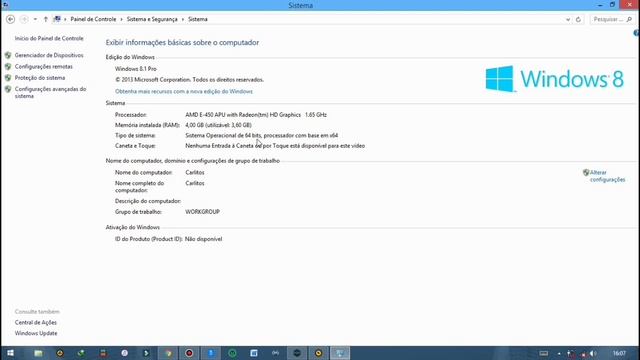640x360 pixels.
Task: Click the 4,00 GB RAM value
Action: click(x=218, y=125)
